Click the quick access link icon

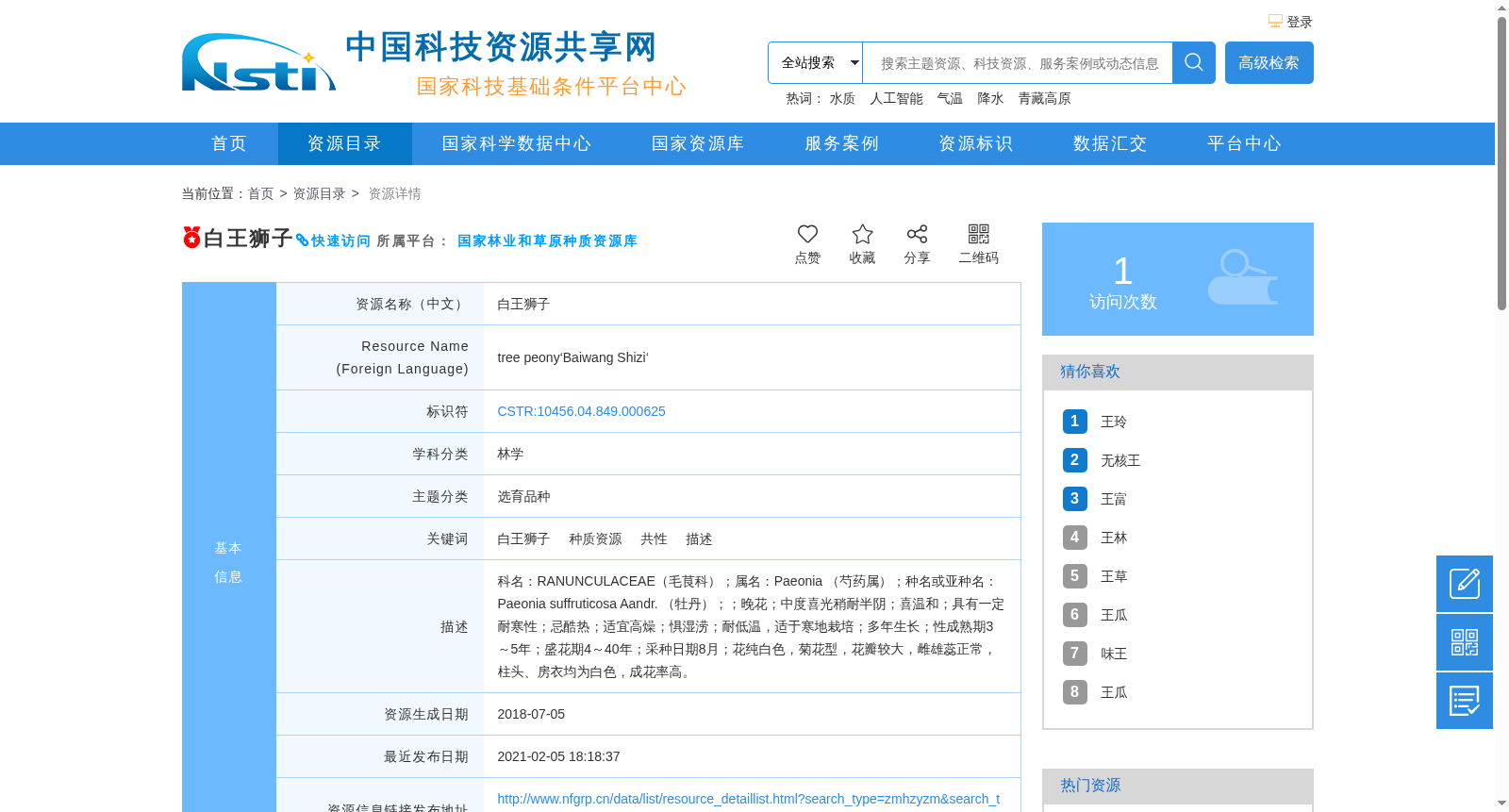click(x=302, y=240)
